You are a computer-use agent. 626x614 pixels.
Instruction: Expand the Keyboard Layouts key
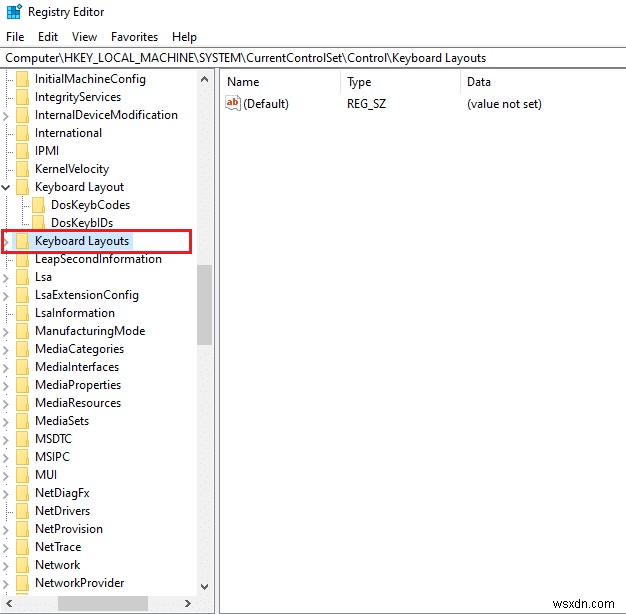coord(6,242)
